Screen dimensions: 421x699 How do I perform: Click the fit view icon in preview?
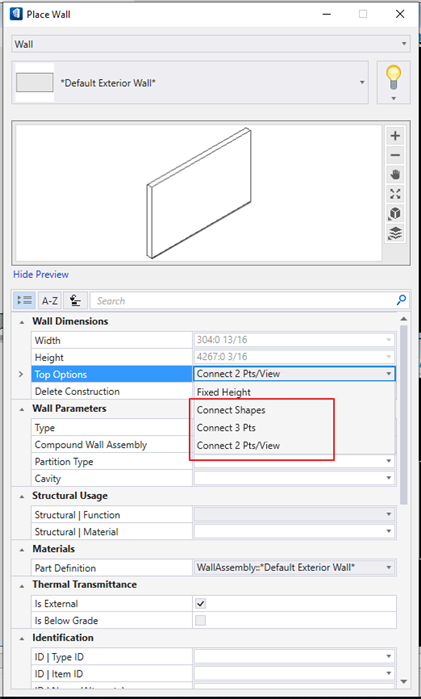395,194
